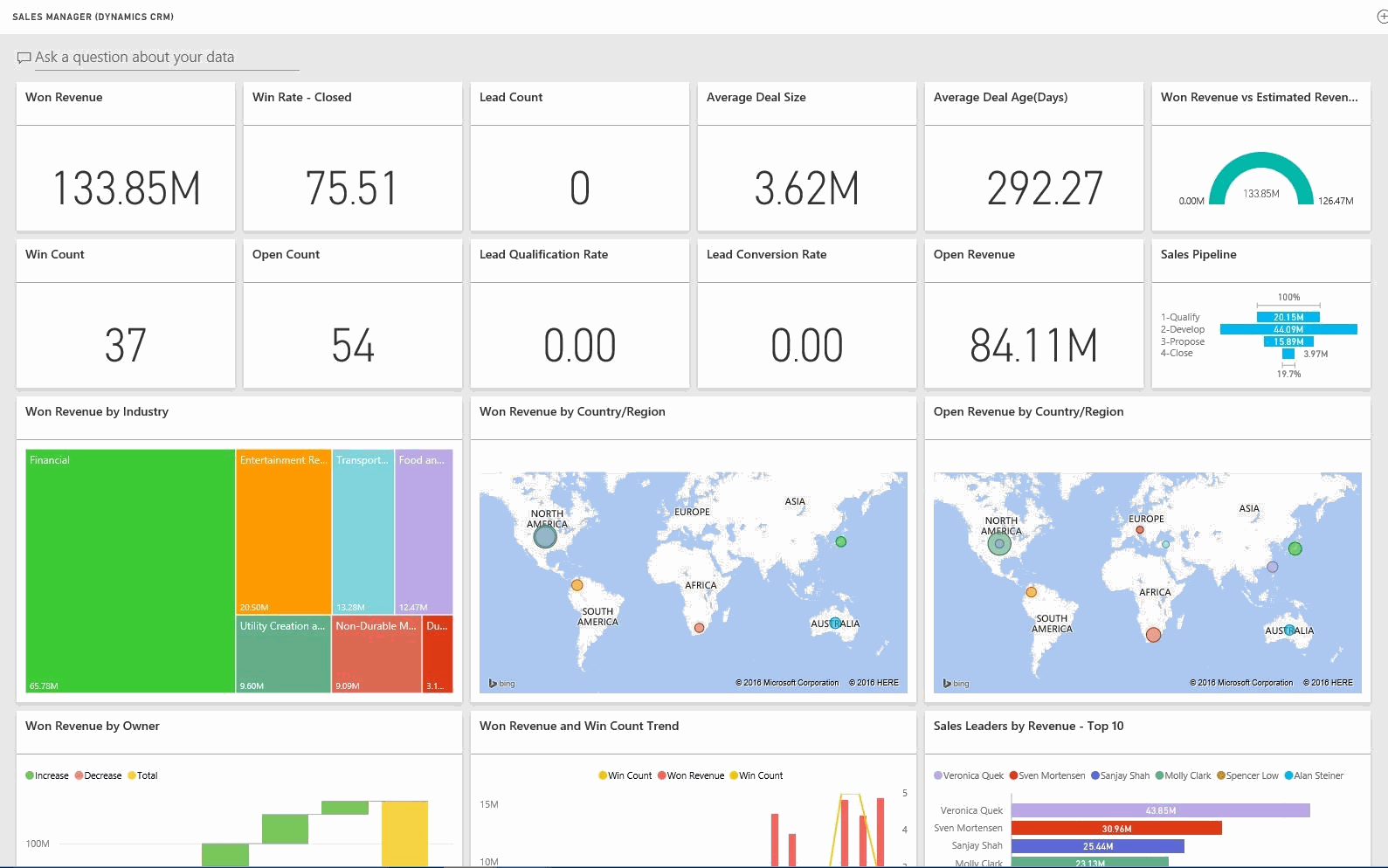Click the Increase legend item
Screen dimensions: 1388x868
(x=47, y=775)
